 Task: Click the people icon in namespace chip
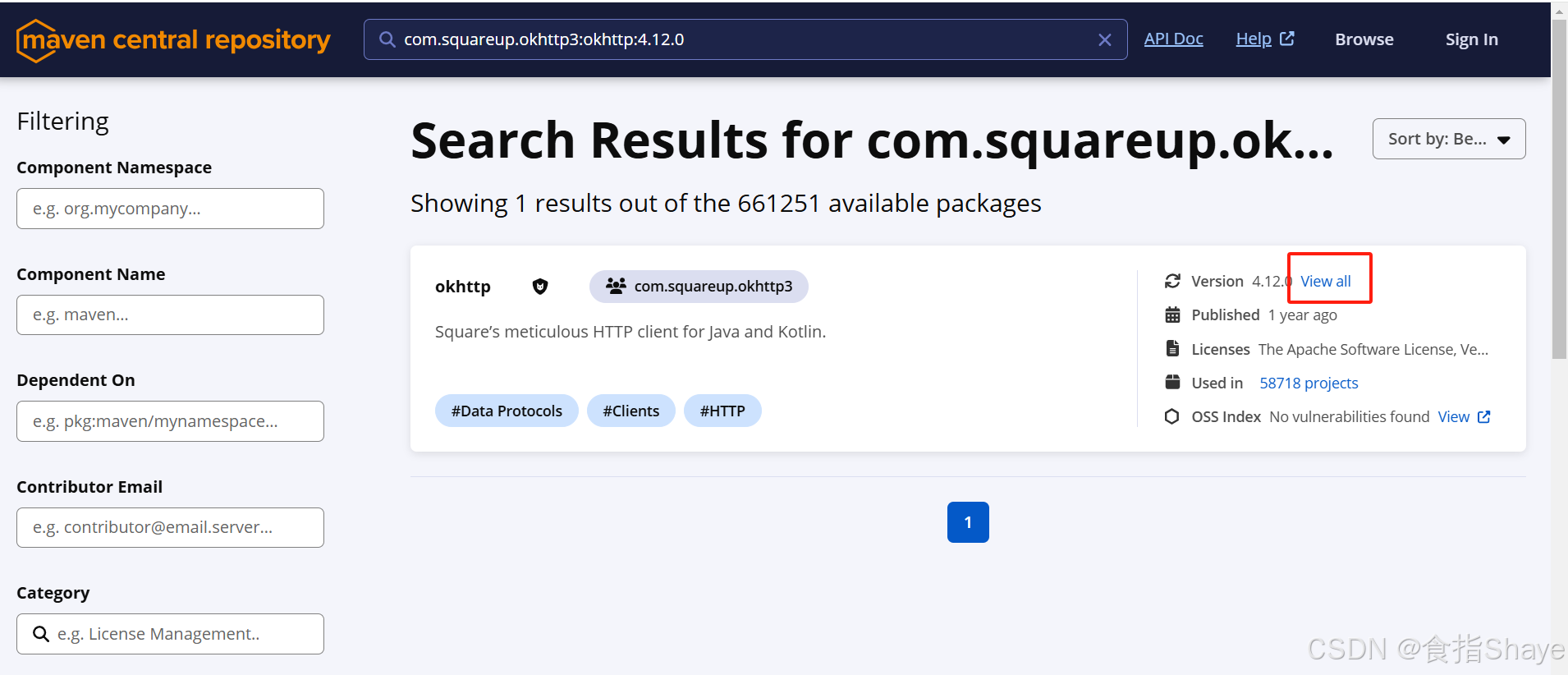pyautogui.click(x=616, y=286)
